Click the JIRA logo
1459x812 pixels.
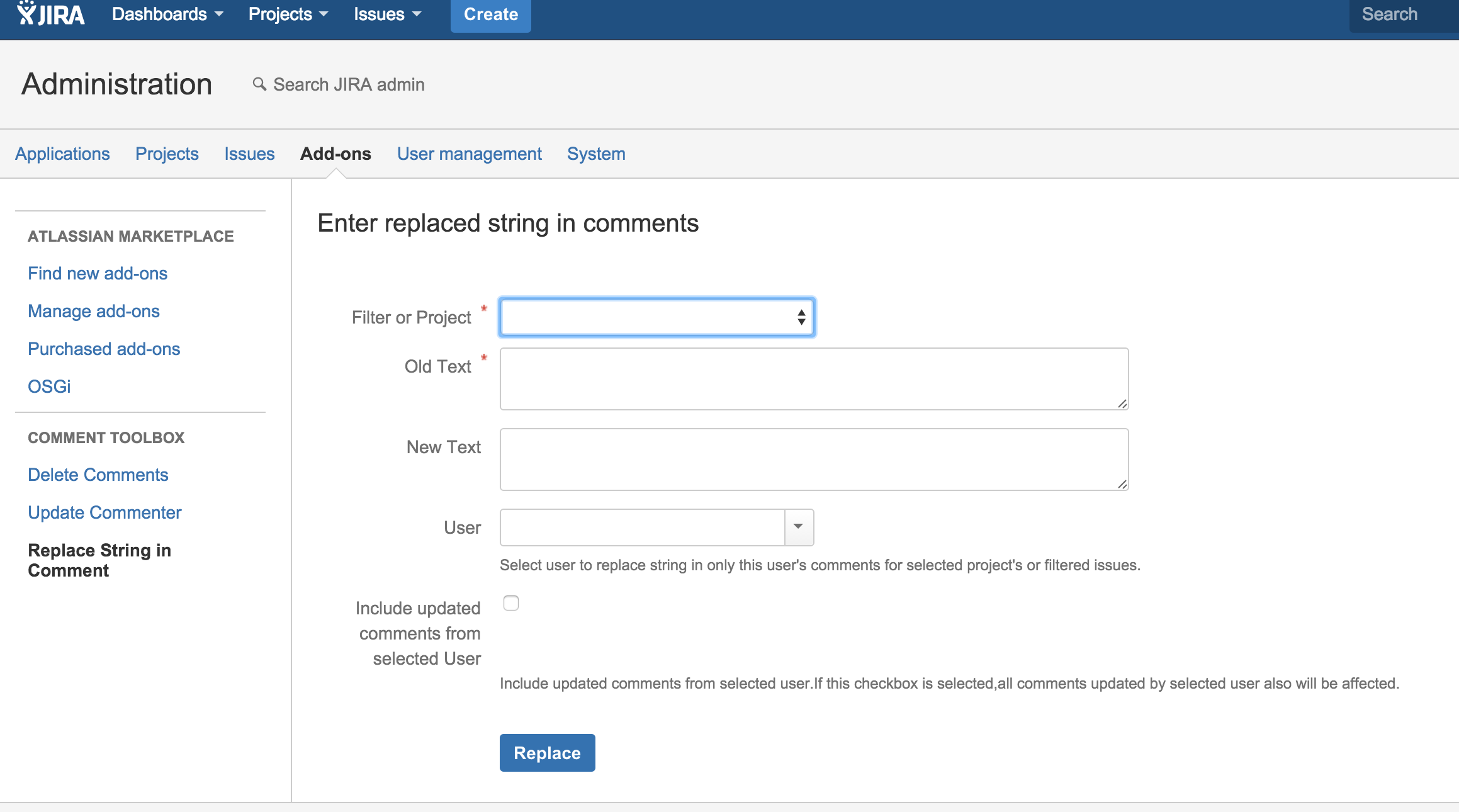pyautogui.click(x=50, y=14)
